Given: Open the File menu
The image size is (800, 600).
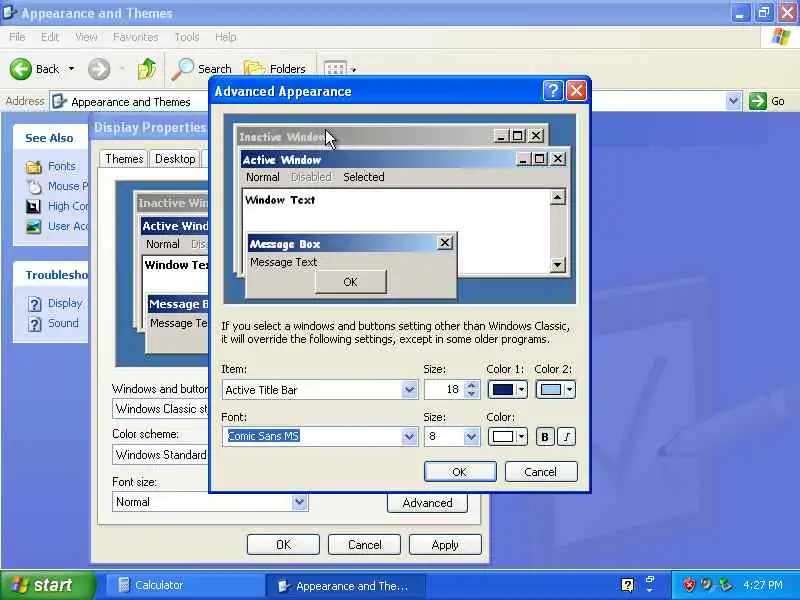Looking at the screenshot, I should coord(17,37).
